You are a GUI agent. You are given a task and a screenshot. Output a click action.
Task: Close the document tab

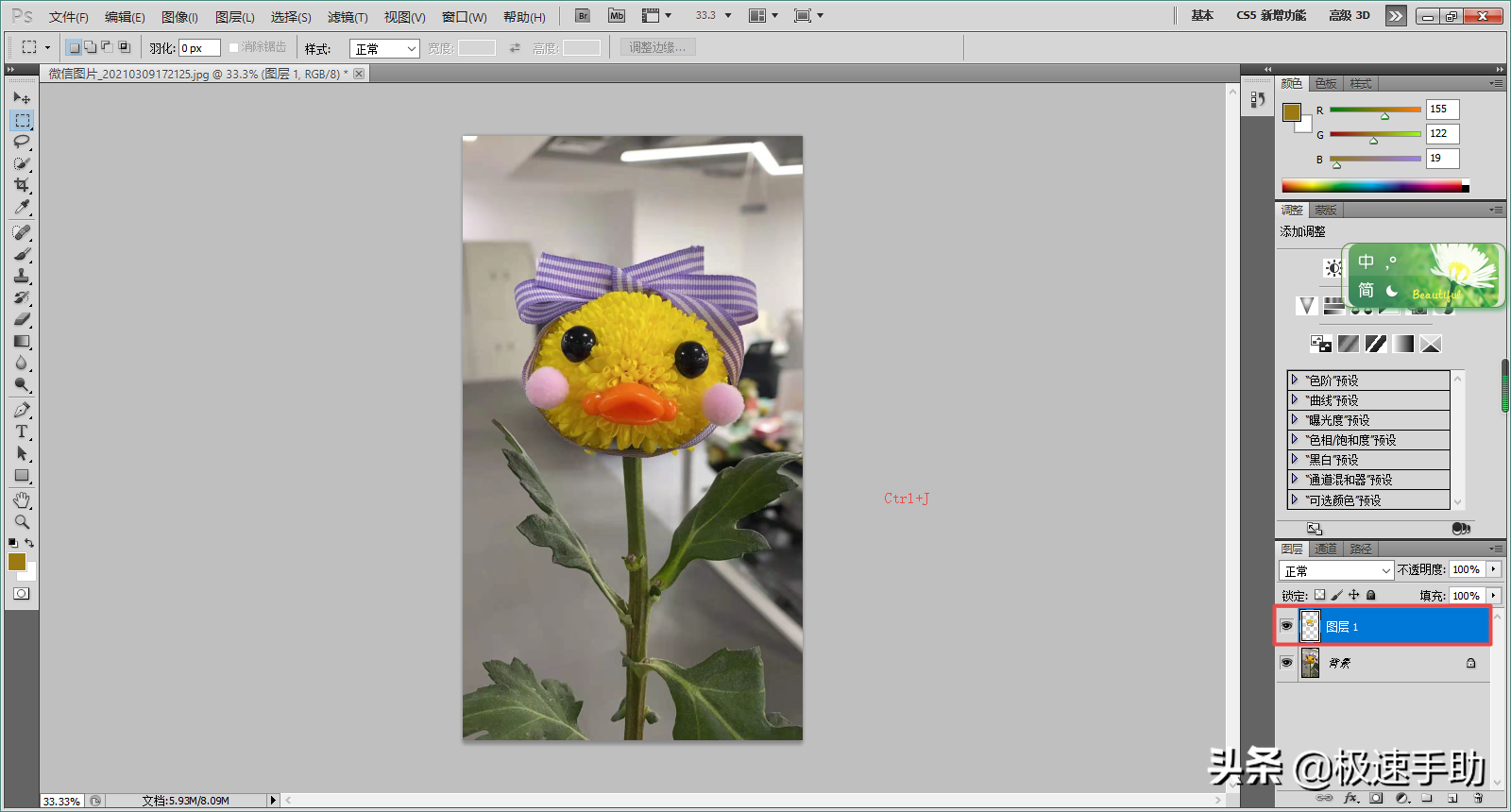click(x=359, y=74)
